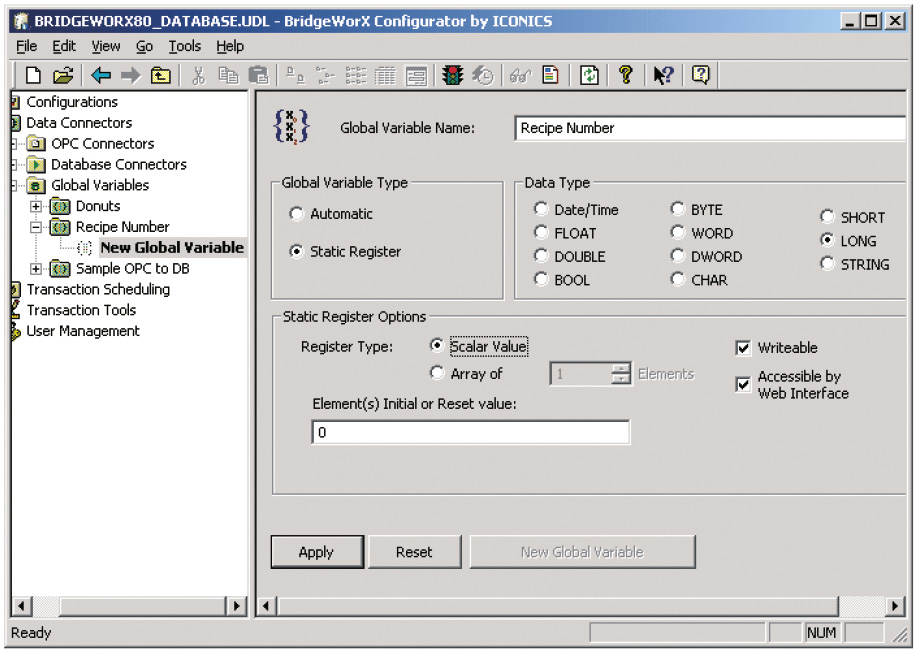Click the Global Variable Name field
The image size is (917, 653).
click(710, 128)
